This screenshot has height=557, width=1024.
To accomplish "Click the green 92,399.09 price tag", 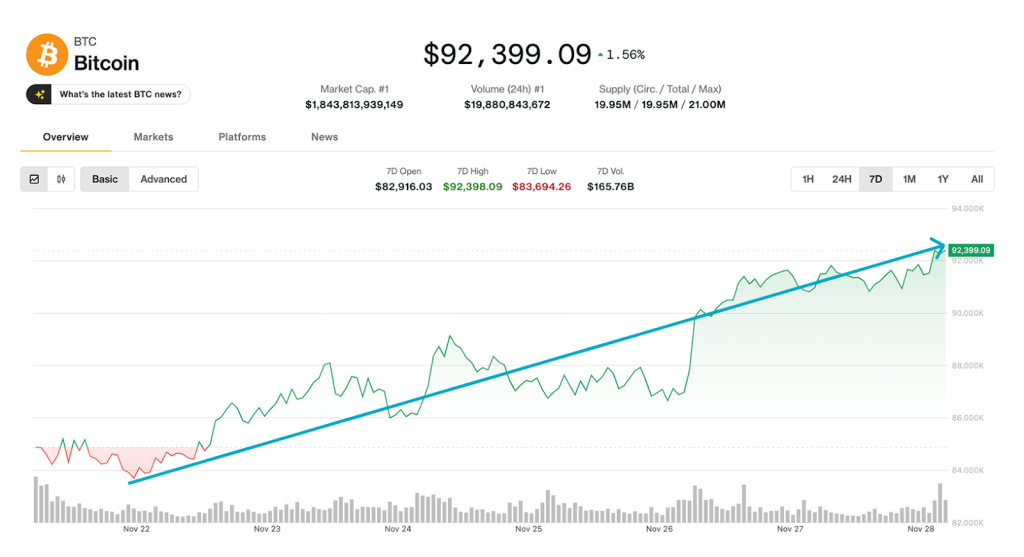I will 970,250.
